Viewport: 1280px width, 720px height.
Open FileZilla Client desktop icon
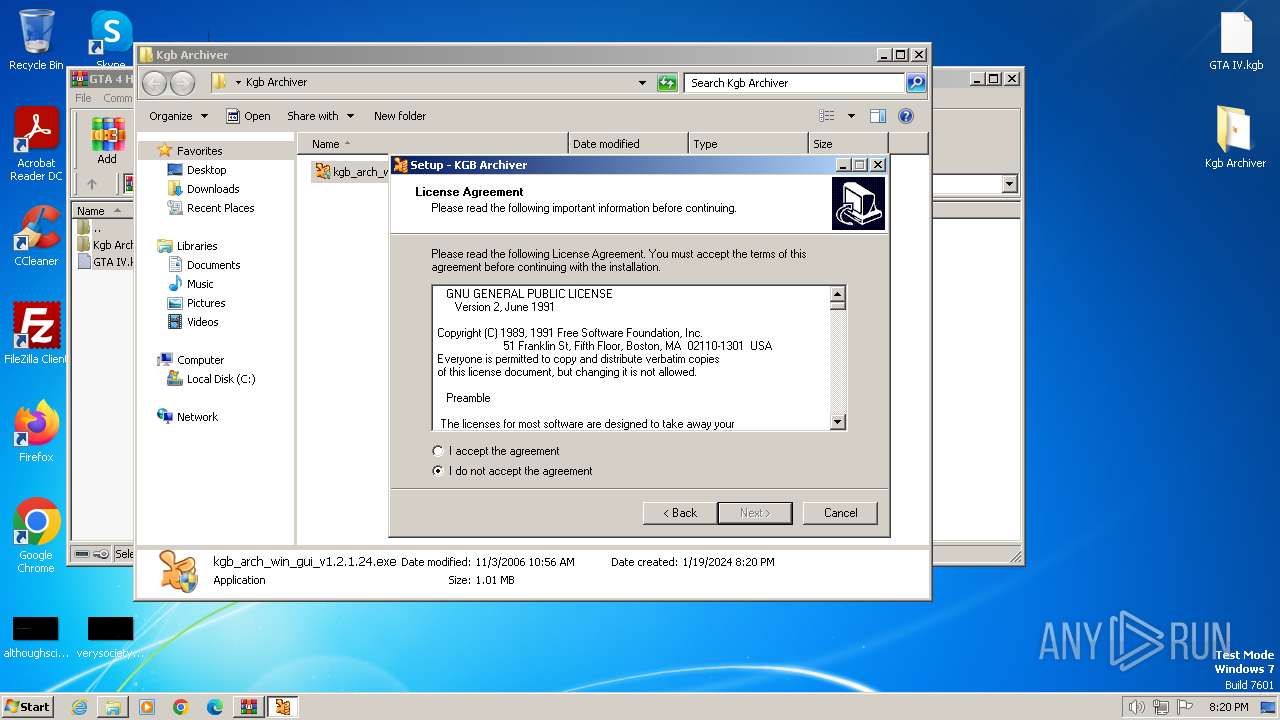click(x=36, y=333)
